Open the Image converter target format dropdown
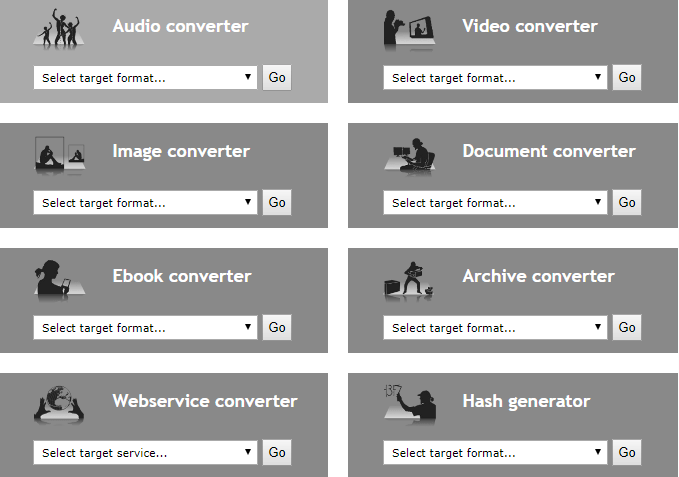Screen dimensions: 679x477 146,203
